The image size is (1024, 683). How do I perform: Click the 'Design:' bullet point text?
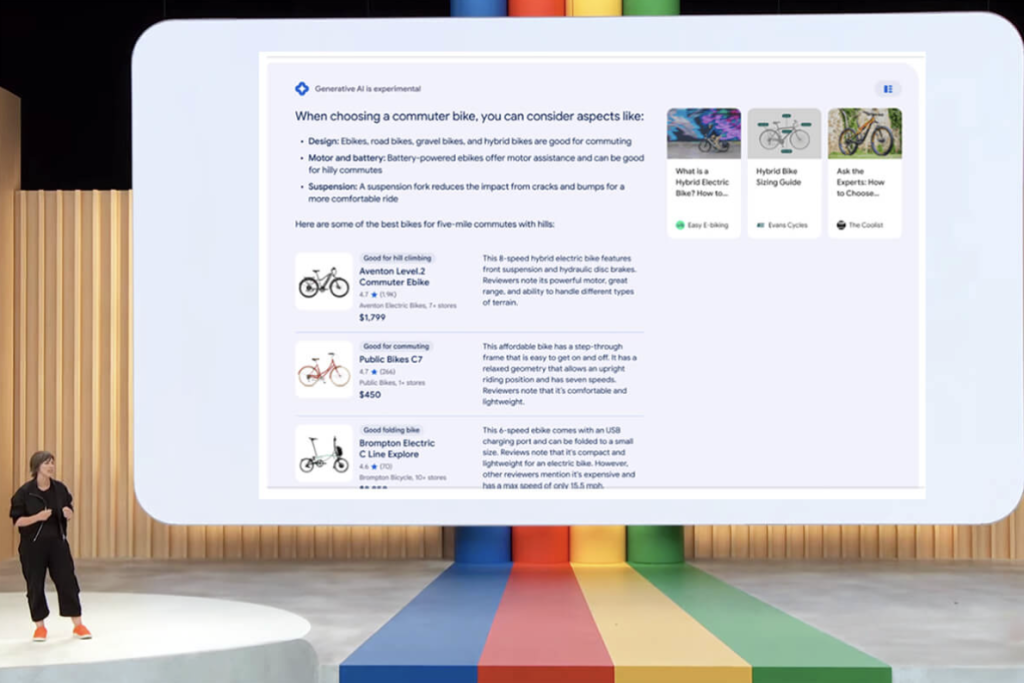click(x=470, y=141)
